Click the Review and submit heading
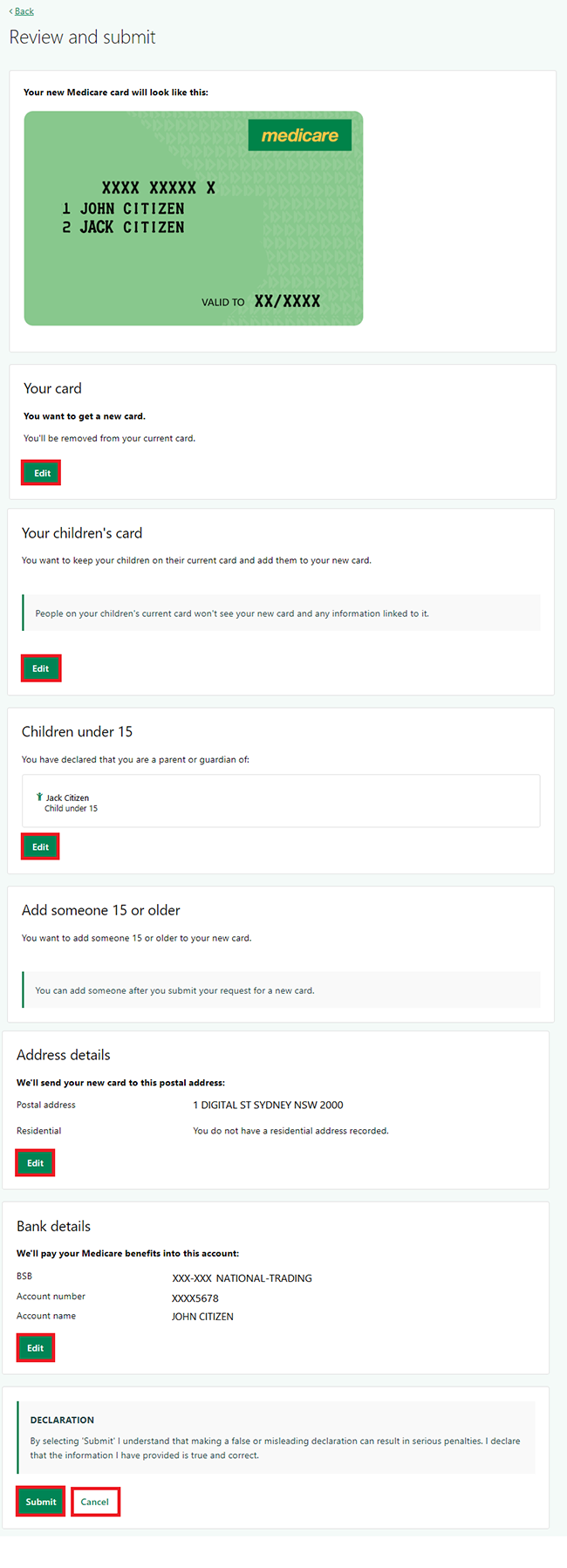Viewport: 567px width, 1568px height. click(x=83, y=38)
